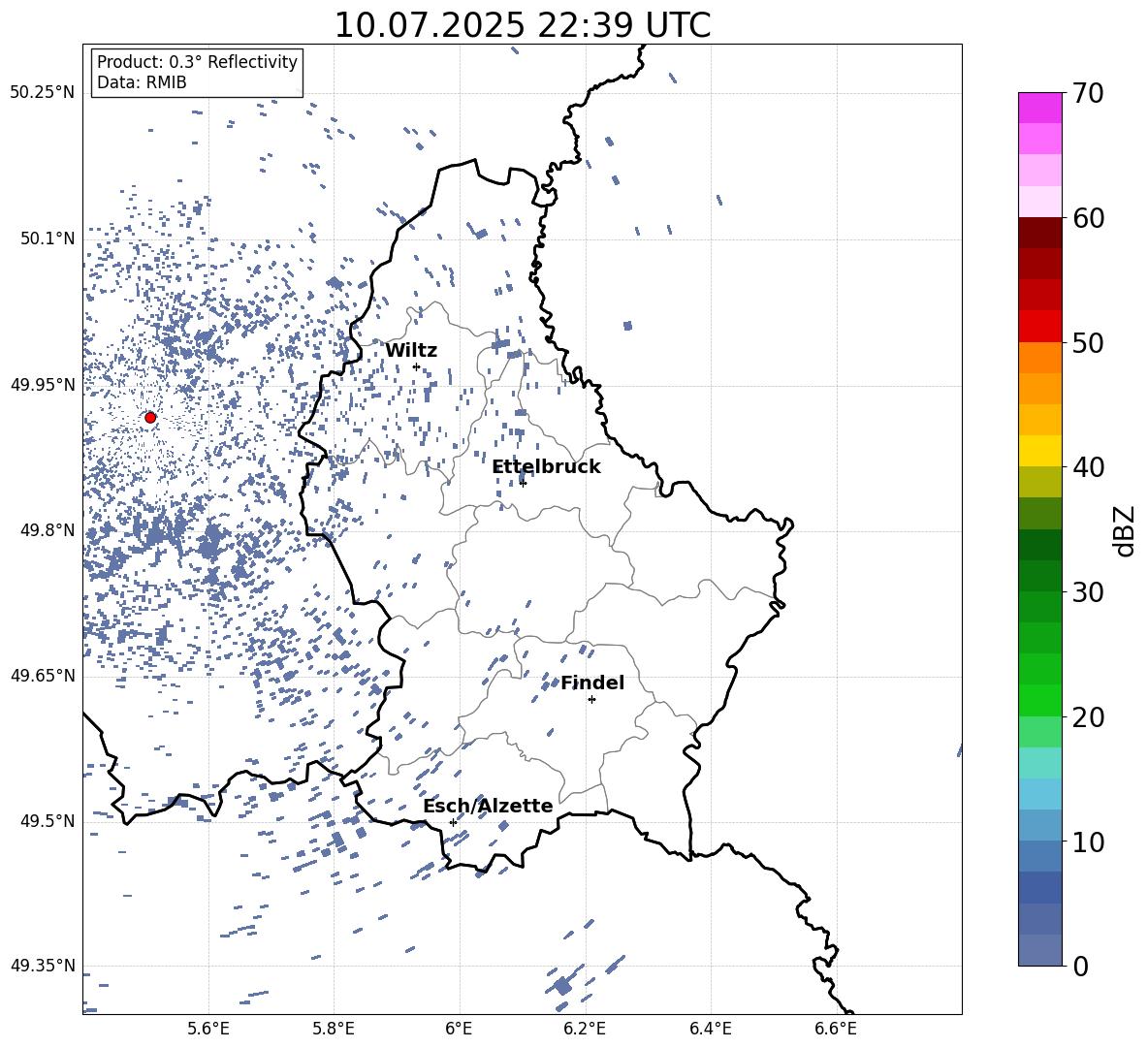Click the 50 value on colorbar
This screenshot has width=1148, height=1048.
pos(1088,342)
